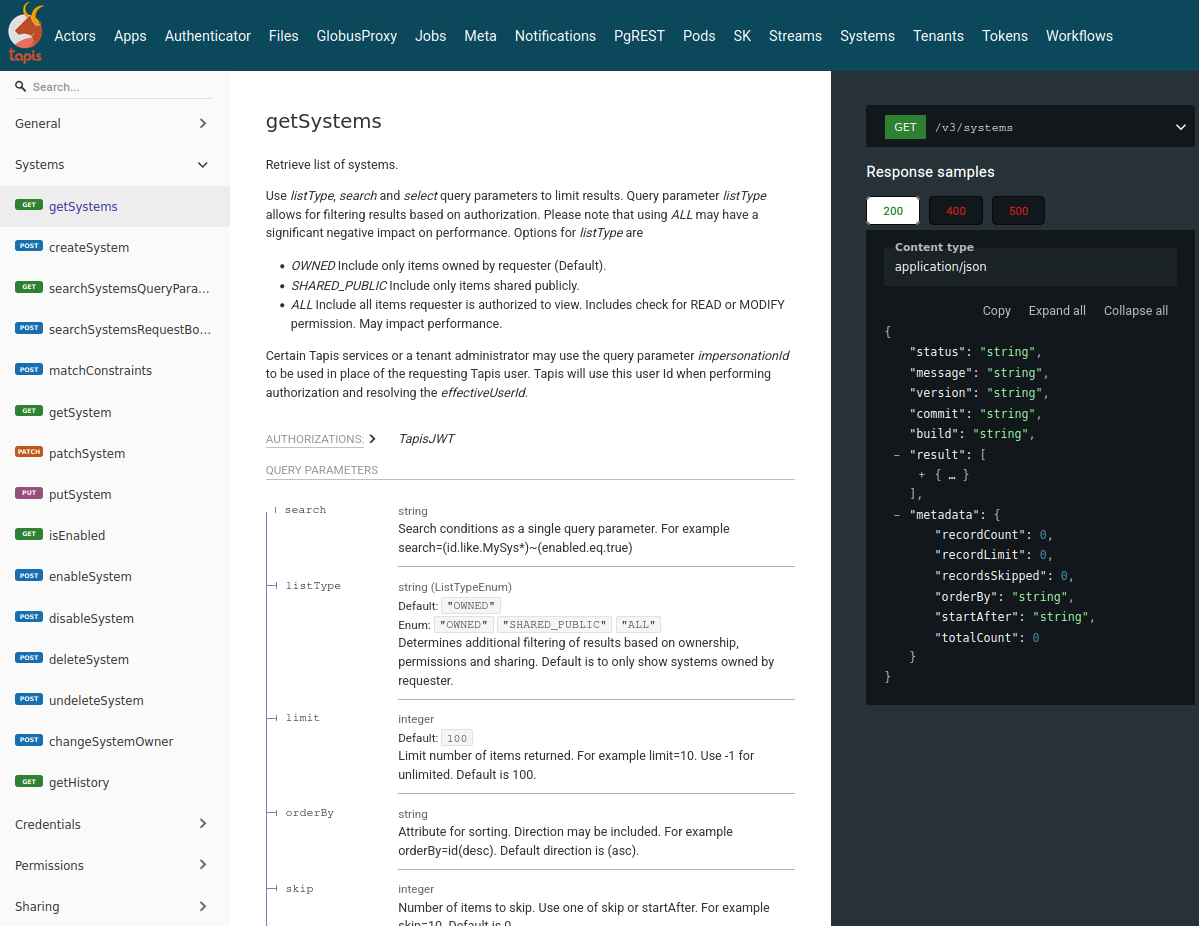Image resolution: width=1199 pixels, height=926 pixels.
Task: Click into the sidebar Search field
Action: pos(120,87)
